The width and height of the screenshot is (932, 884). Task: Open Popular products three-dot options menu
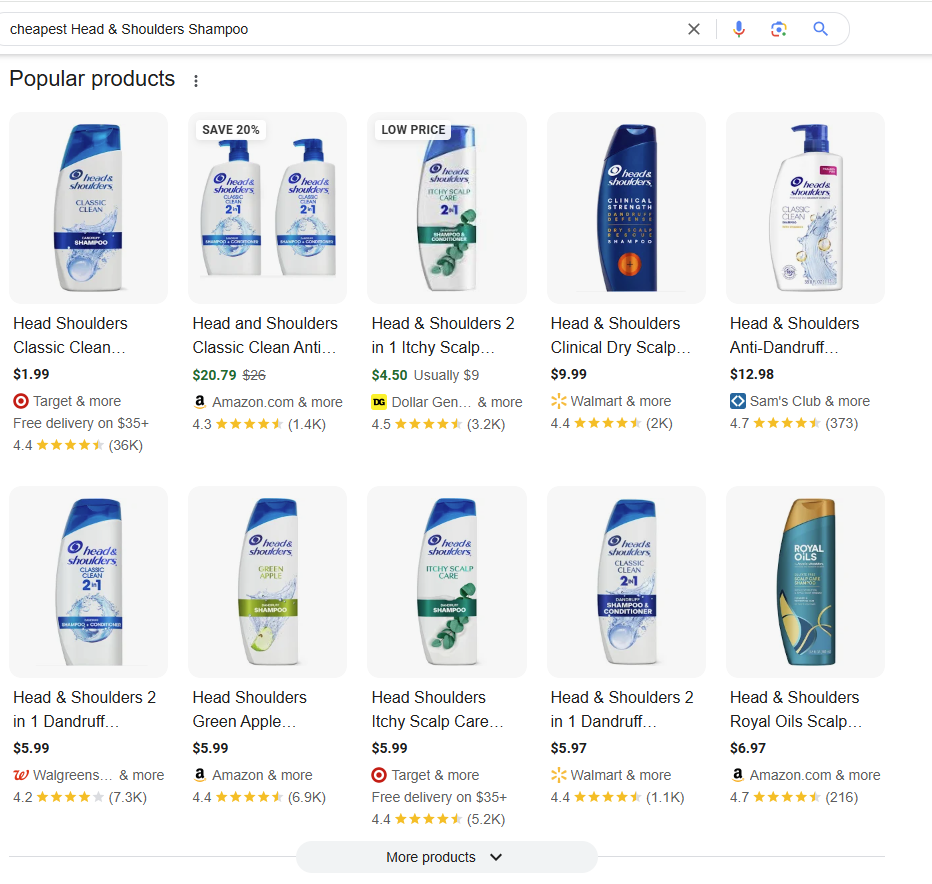(x=196, y=81)
